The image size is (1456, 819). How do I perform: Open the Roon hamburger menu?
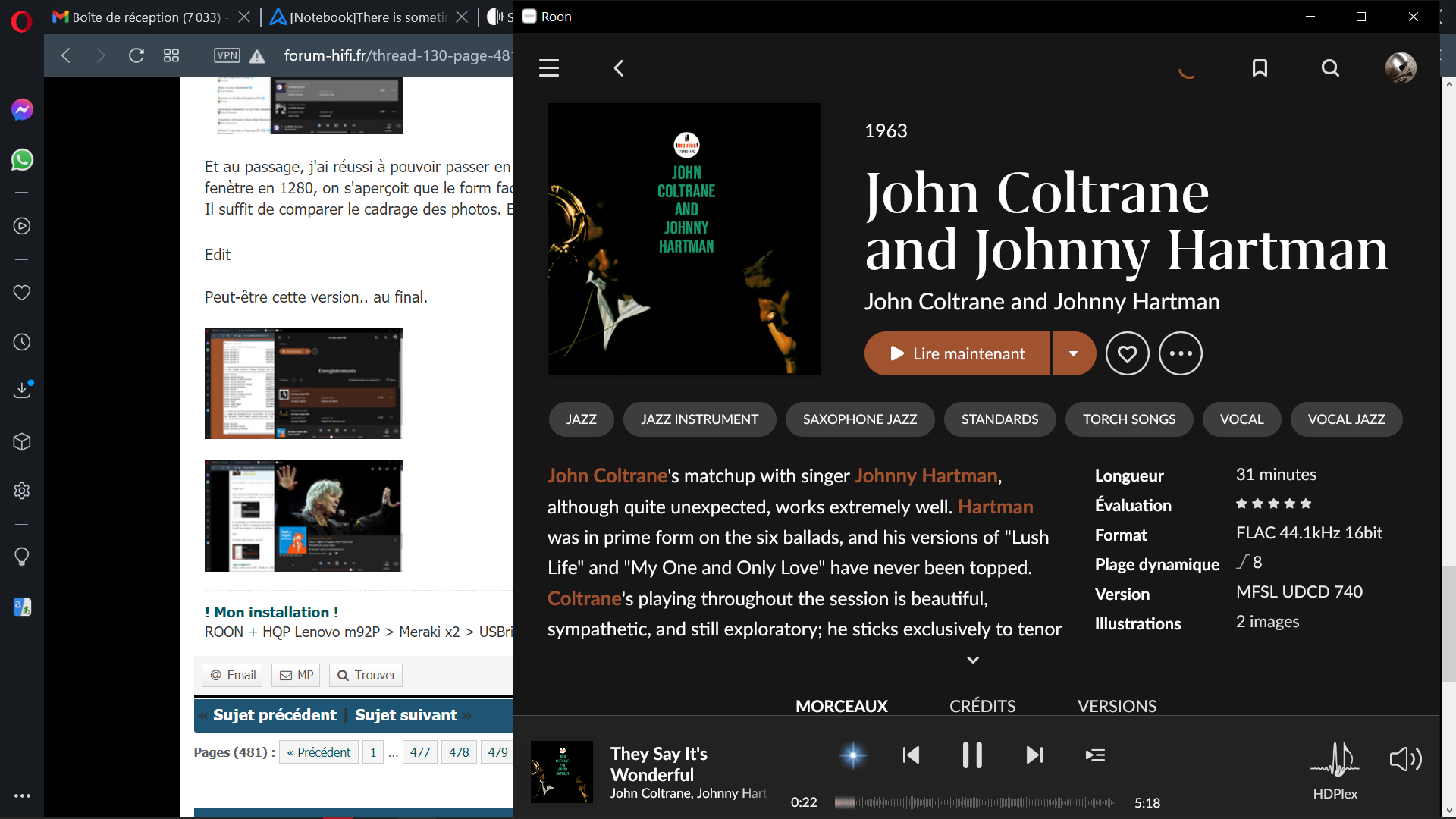[x=549, y=68]
